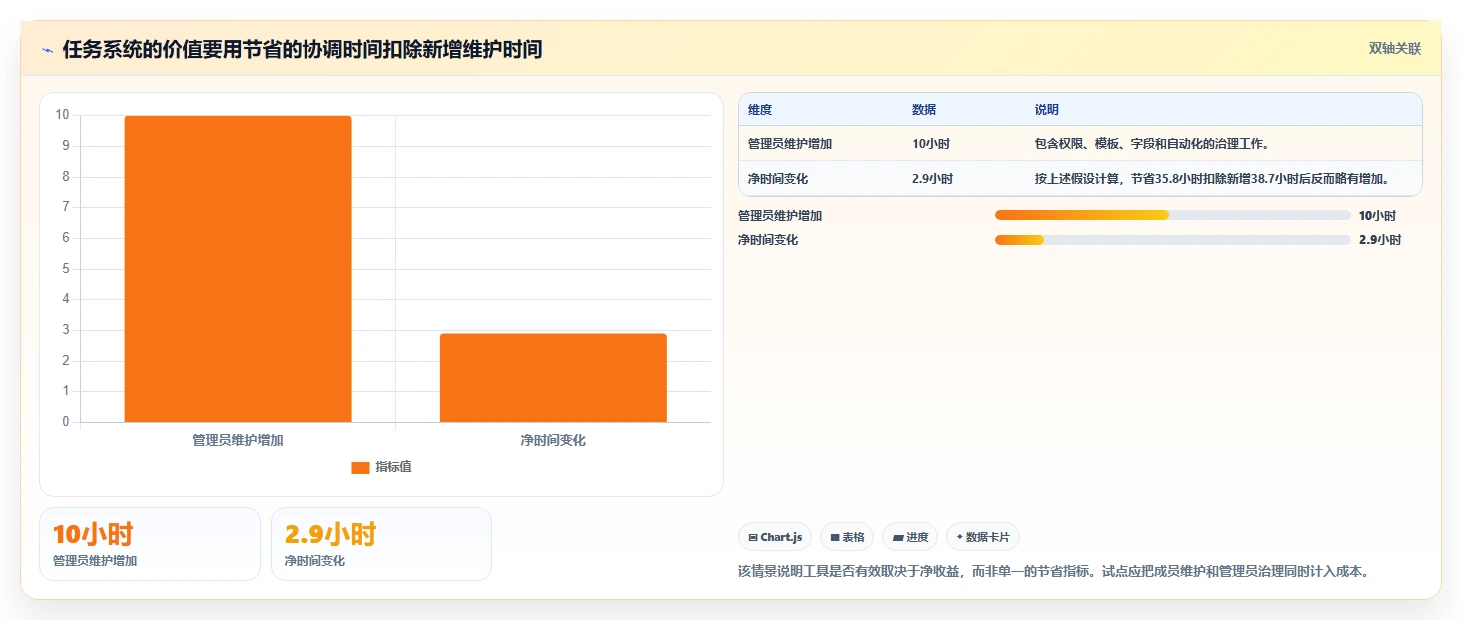This screenshot has height=620, width=1462.
Task: Click the 净时间变化 progress bar
Action: pyautogui.click(x=1173, y=240)
